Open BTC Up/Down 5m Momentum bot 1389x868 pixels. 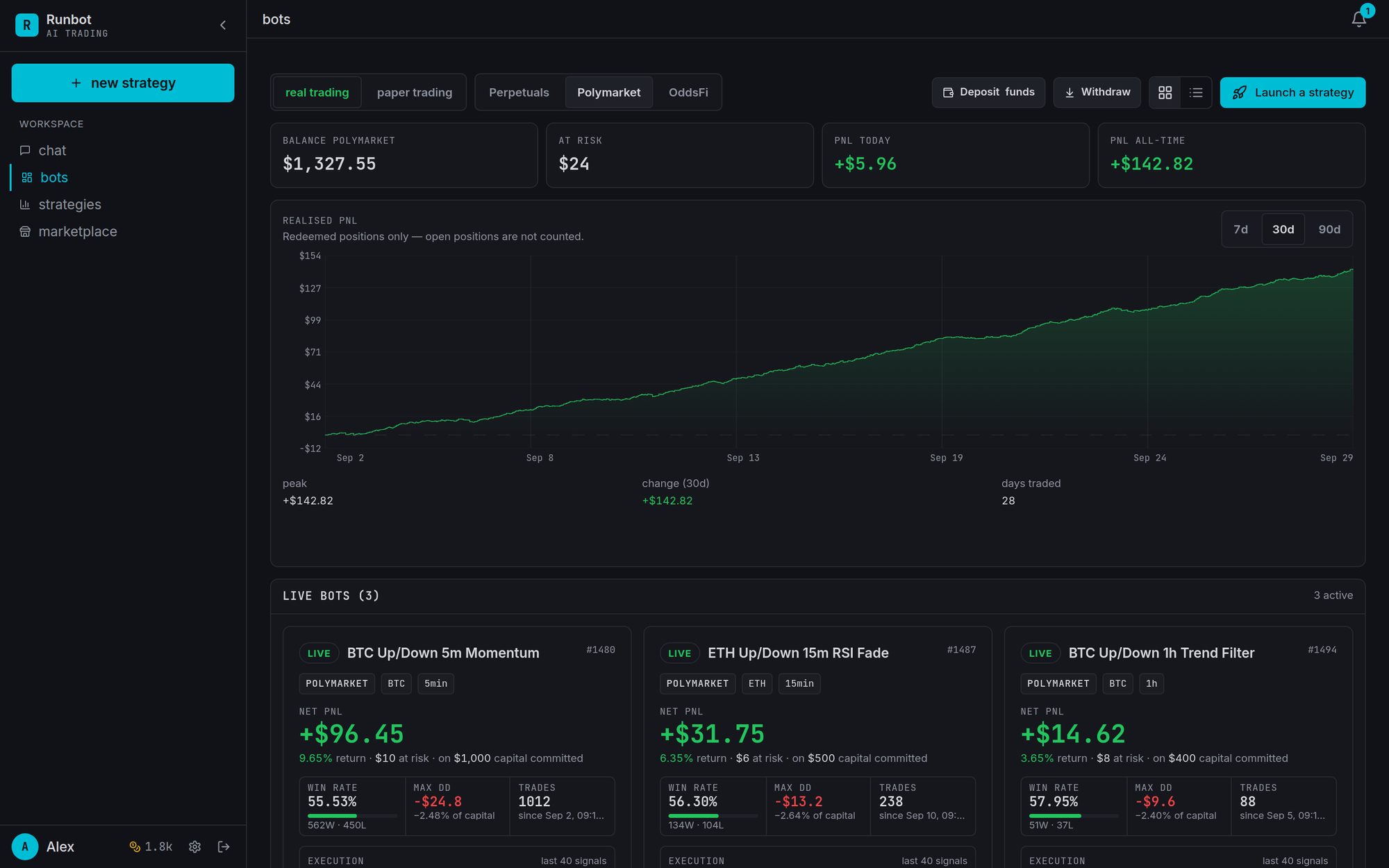pyautogui.click(x=443, y=653)
